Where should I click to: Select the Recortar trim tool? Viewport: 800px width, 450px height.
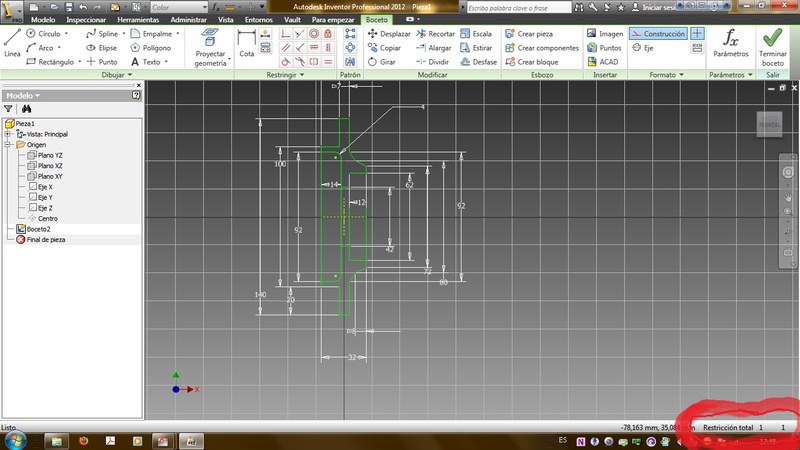[x=435, y=33]
